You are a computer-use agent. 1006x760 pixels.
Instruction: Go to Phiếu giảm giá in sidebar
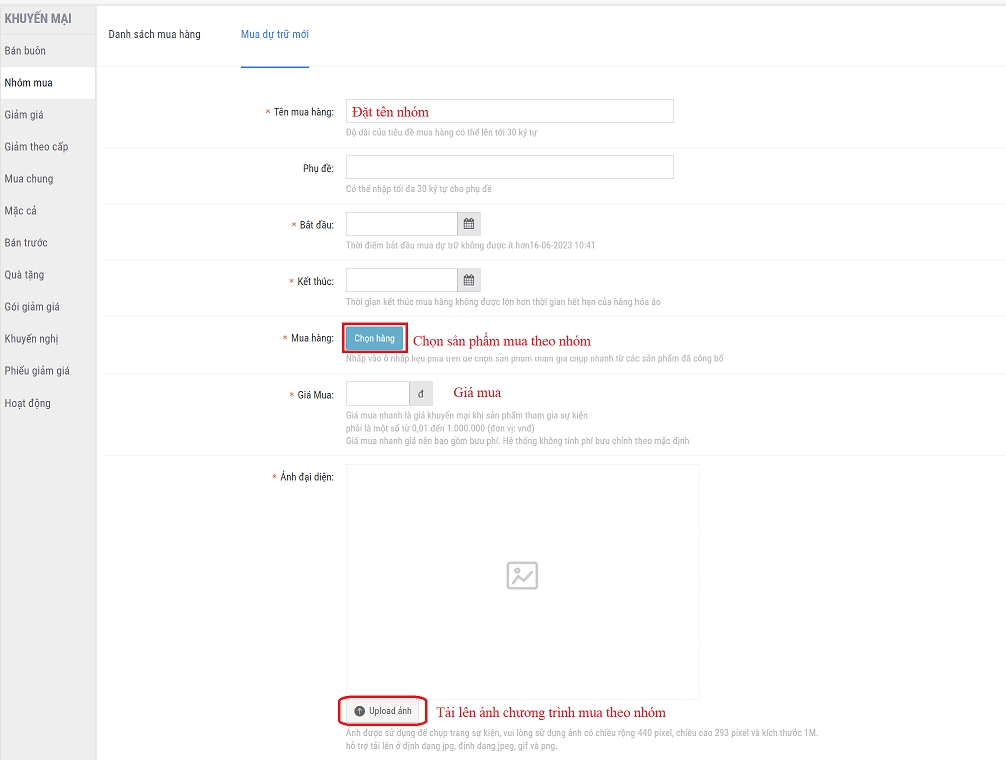click(37, 371)
